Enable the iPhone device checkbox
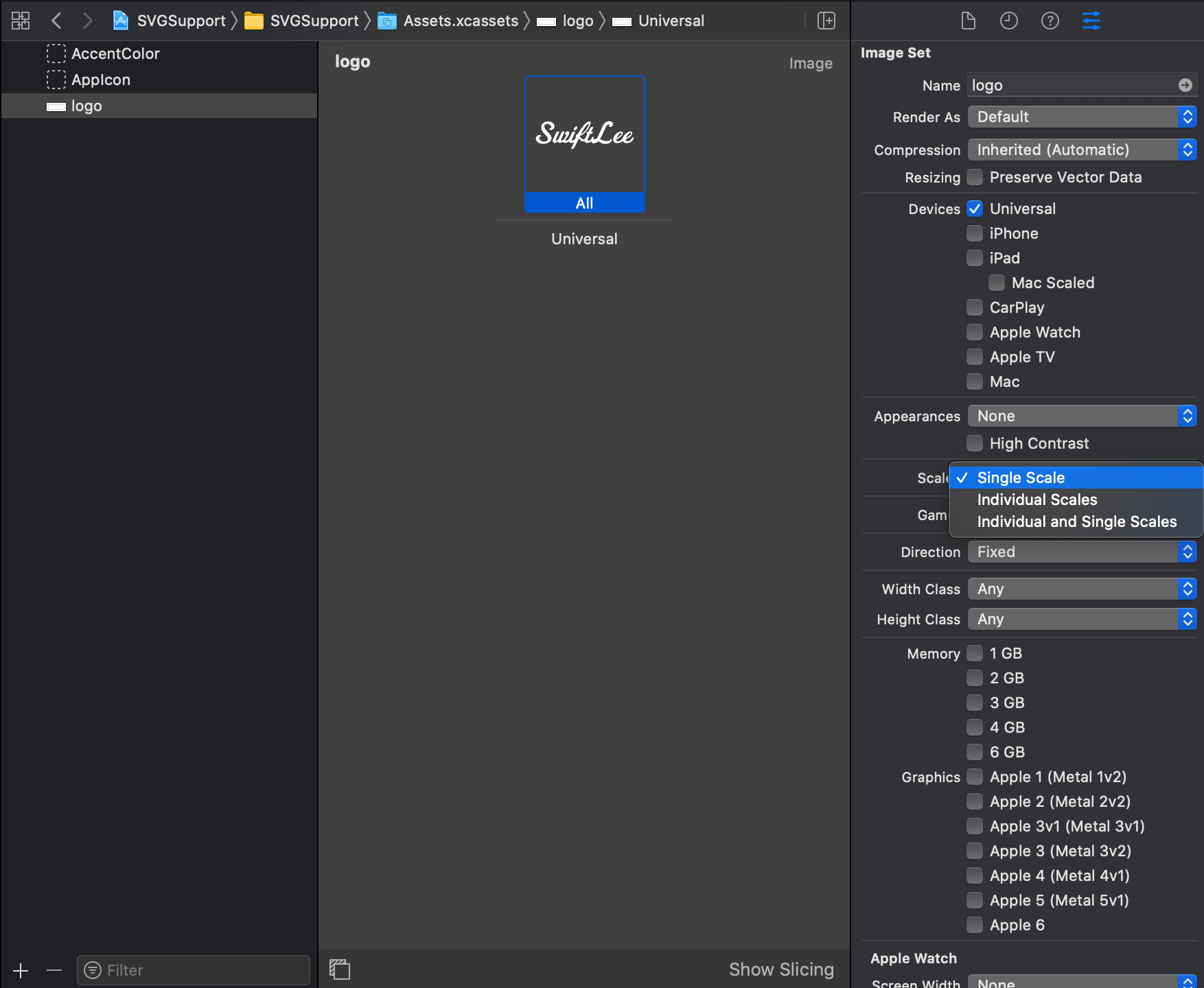 pyautogui.click(x=975, y=233)
